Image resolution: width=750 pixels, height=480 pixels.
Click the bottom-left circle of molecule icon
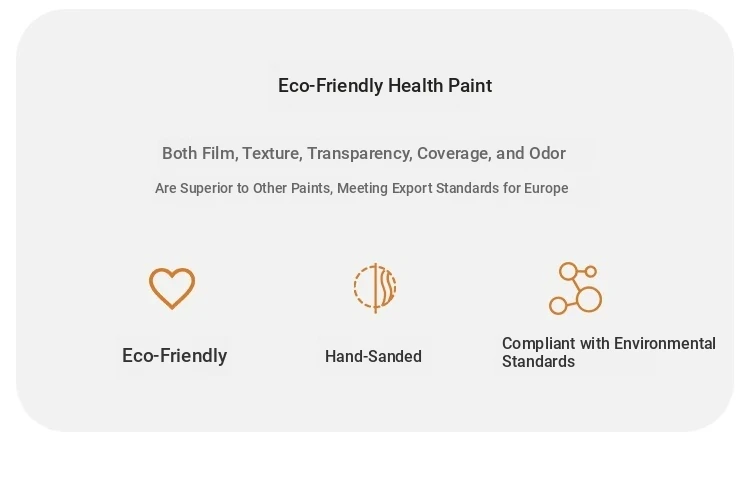(x=558, y=305)
